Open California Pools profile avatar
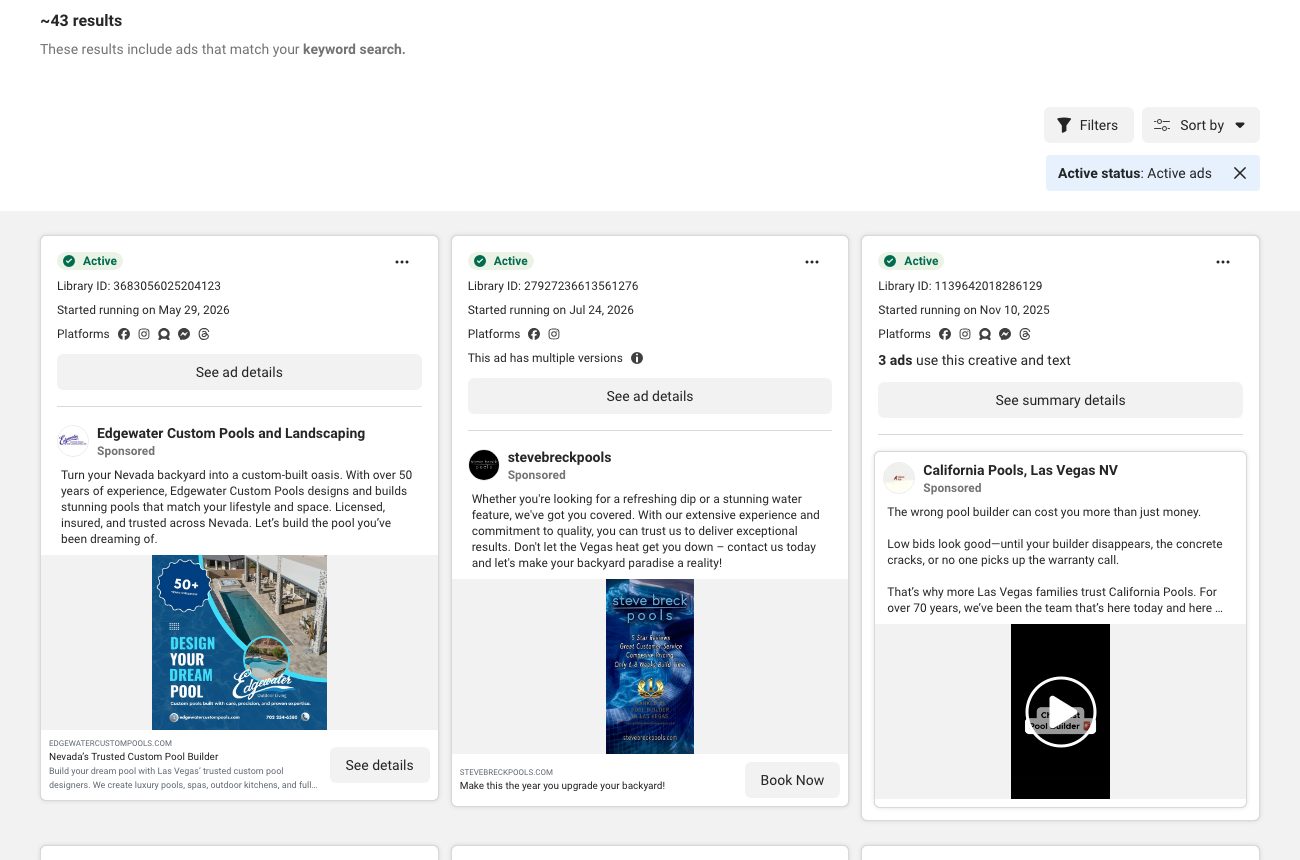The height and width of the screenshot is (860, 1300). tap(899, 478)
